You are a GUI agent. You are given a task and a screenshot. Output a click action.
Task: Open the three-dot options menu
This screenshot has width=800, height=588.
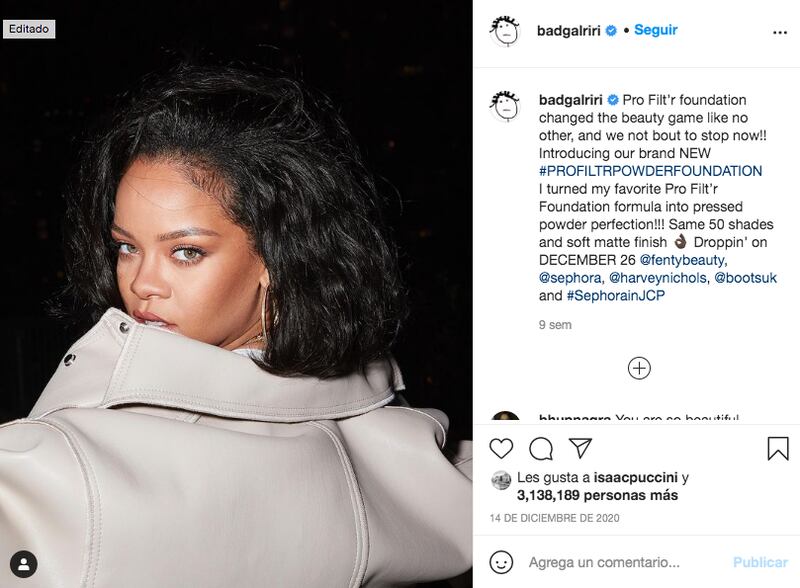pos(780,32)
